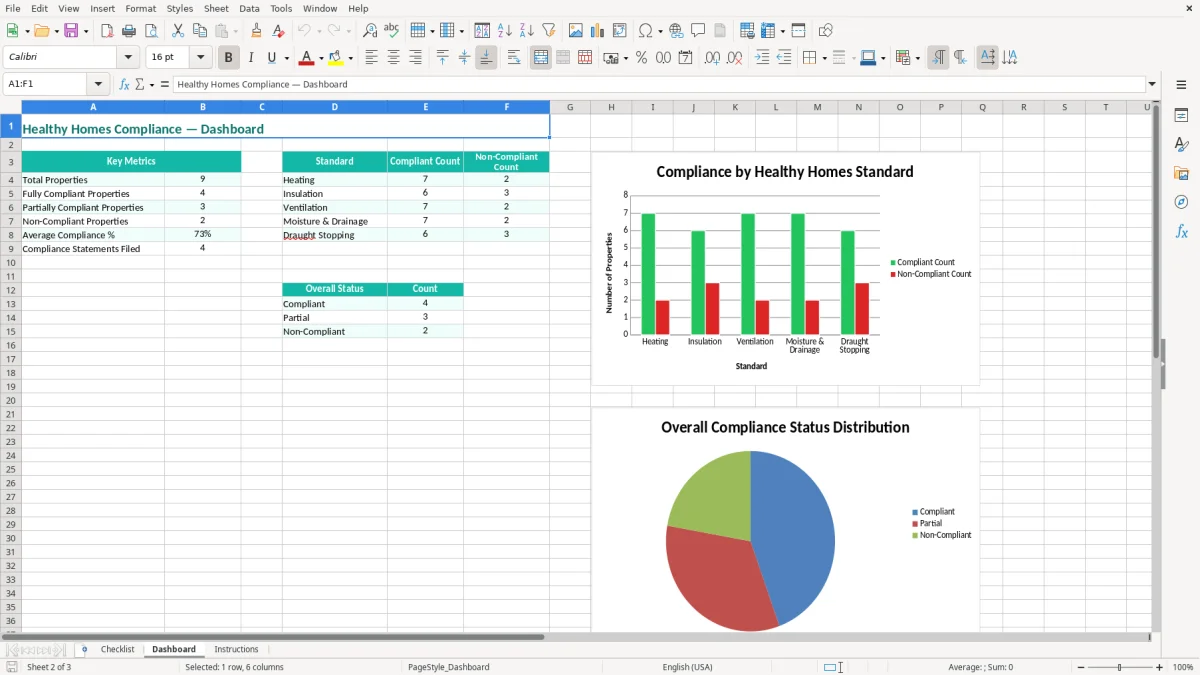The image size is (1200, 675).
Task: Open the Data menu
Action: click(x=249, y=8)
